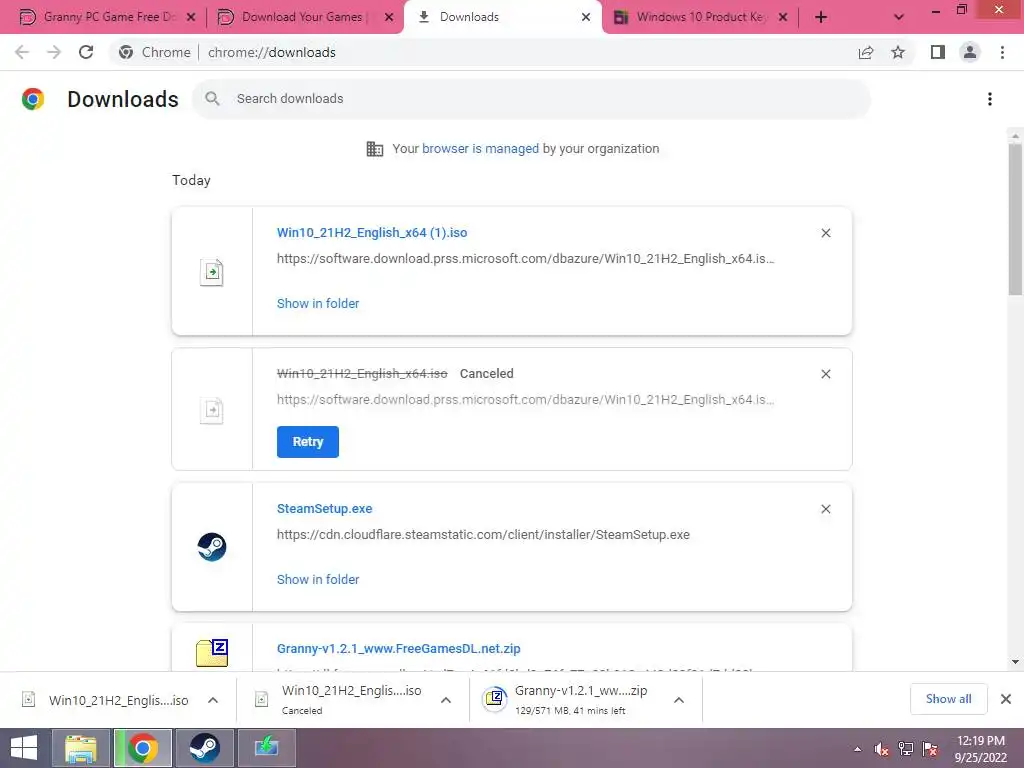Click the muted volume tray icon
Viewport: 1024px width, 768px height.
pyautogui.click(x=882, y=749)
